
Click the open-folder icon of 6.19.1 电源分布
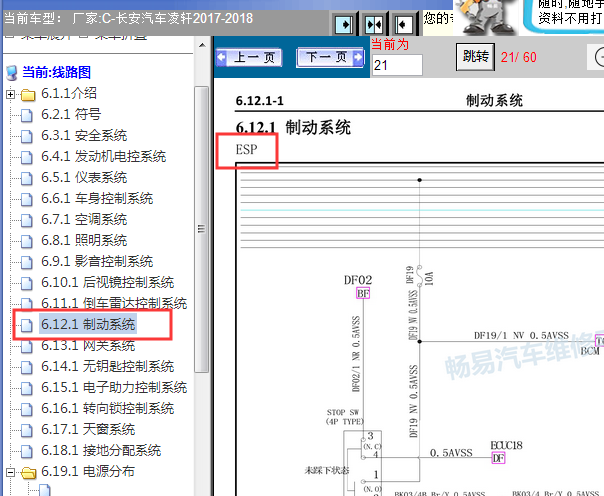coord(29,473)
